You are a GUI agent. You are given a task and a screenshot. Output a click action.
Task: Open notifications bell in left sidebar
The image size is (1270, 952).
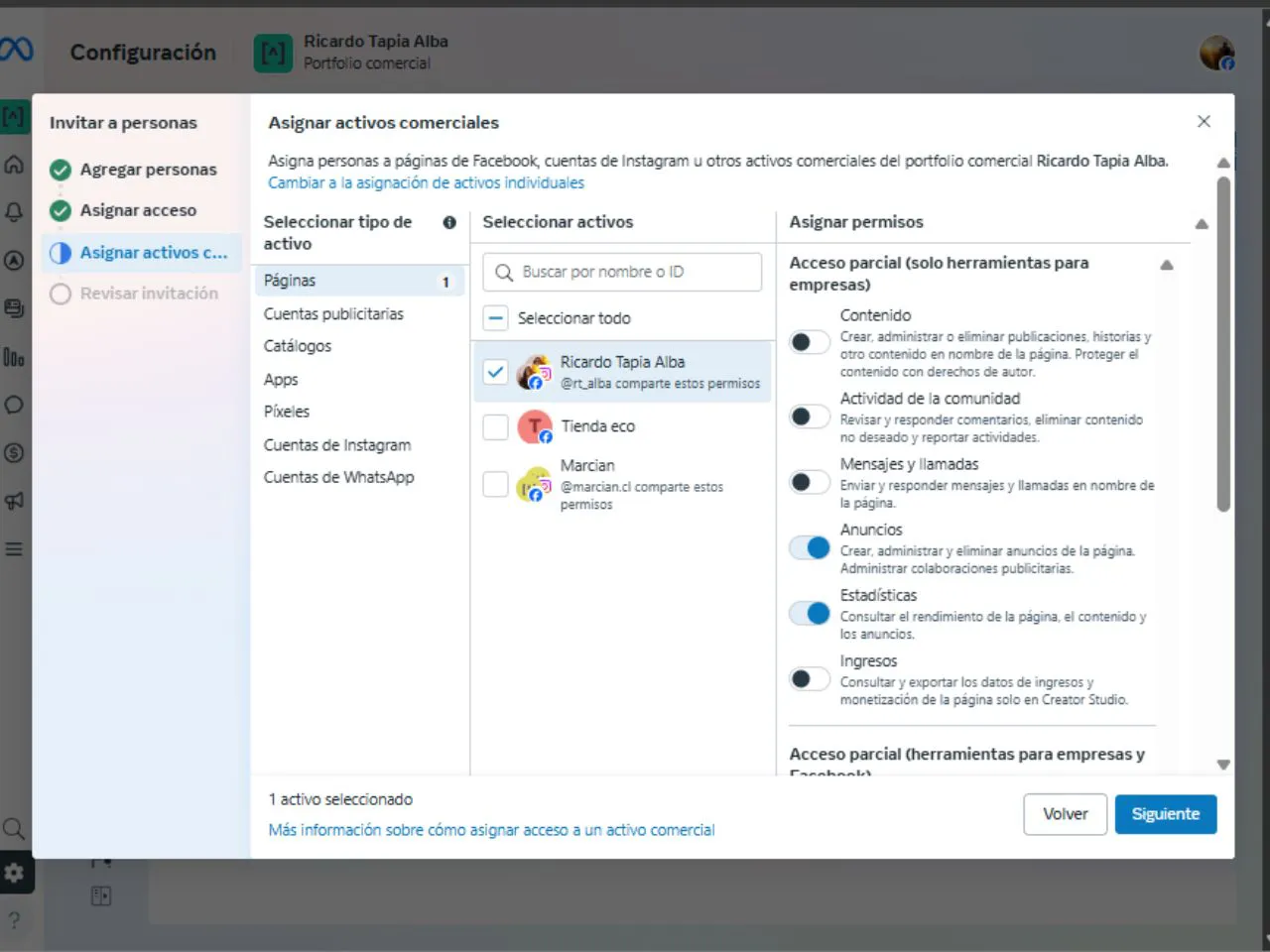14,212
